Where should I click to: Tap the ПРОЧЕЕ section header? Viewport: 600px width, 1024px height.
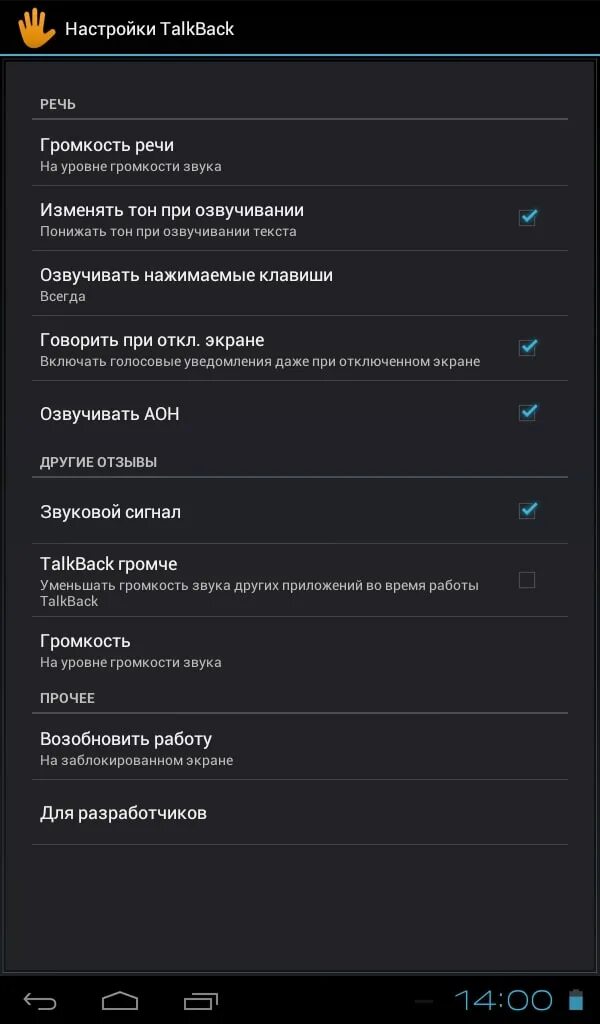coord(67,697)
